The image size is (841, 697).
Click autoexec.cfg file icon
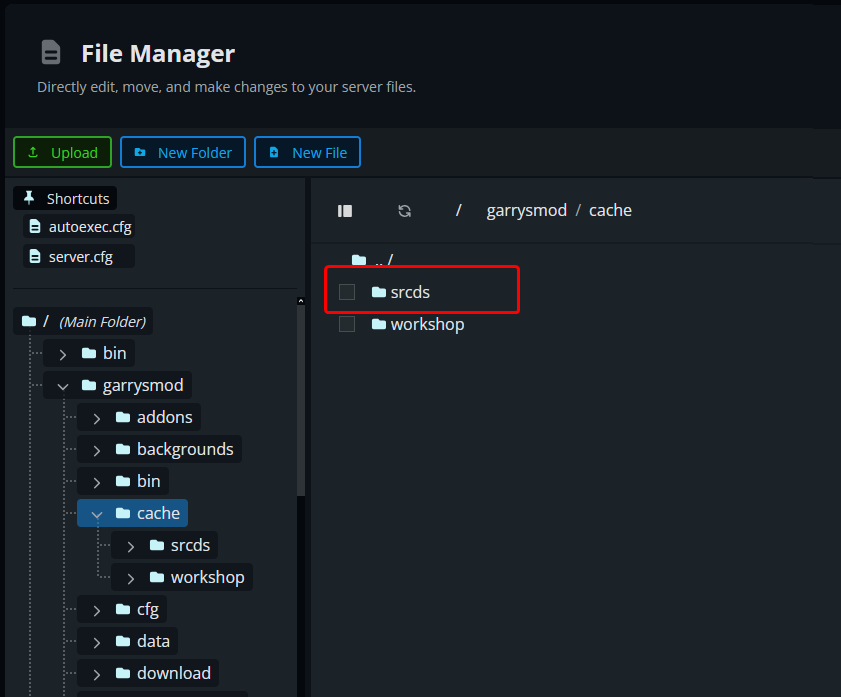click(35, 227)
